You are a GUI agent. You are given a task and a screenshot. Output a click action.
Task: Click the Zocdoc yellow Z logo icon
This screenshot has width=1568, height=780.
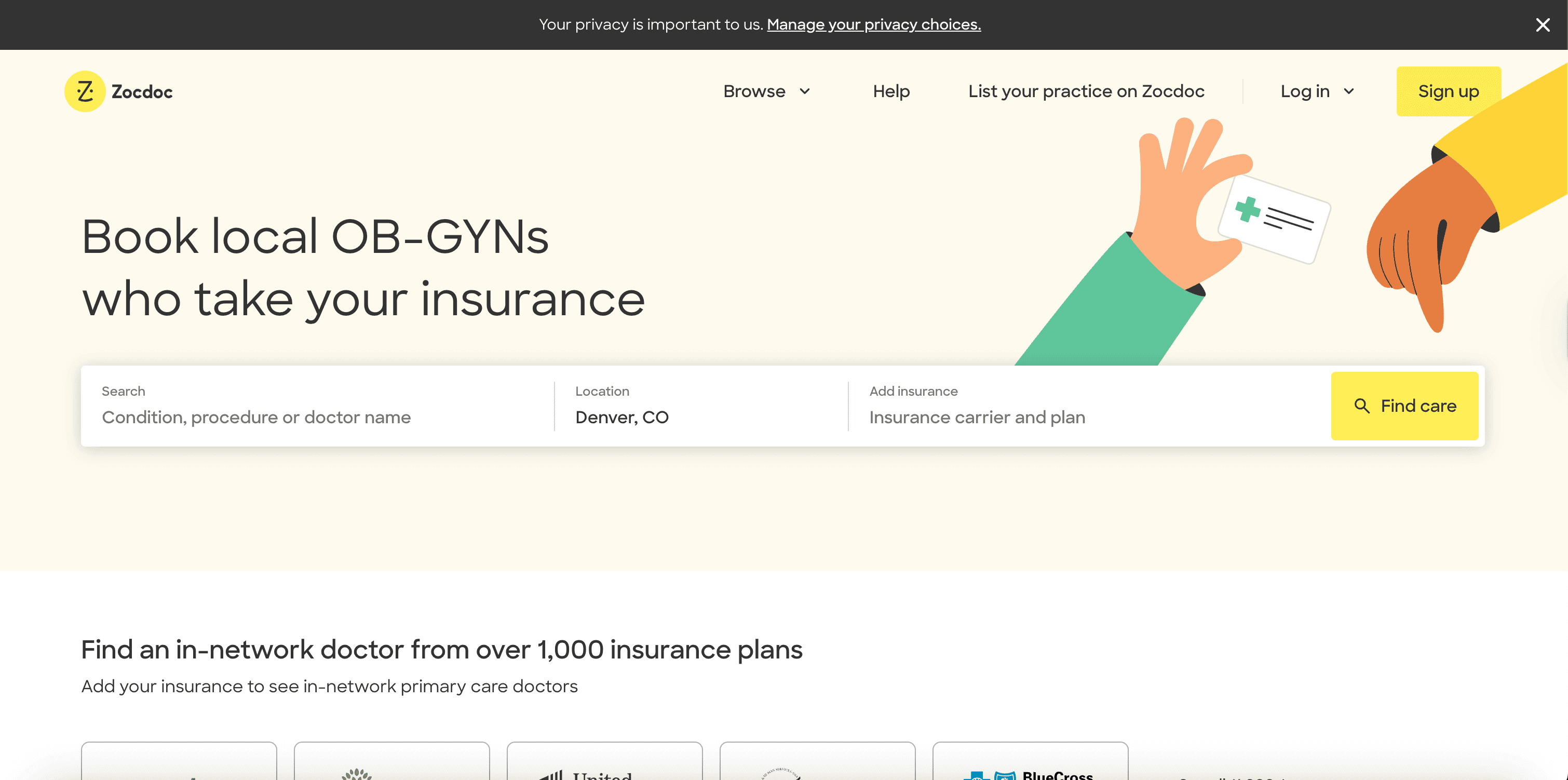(85, 91)
